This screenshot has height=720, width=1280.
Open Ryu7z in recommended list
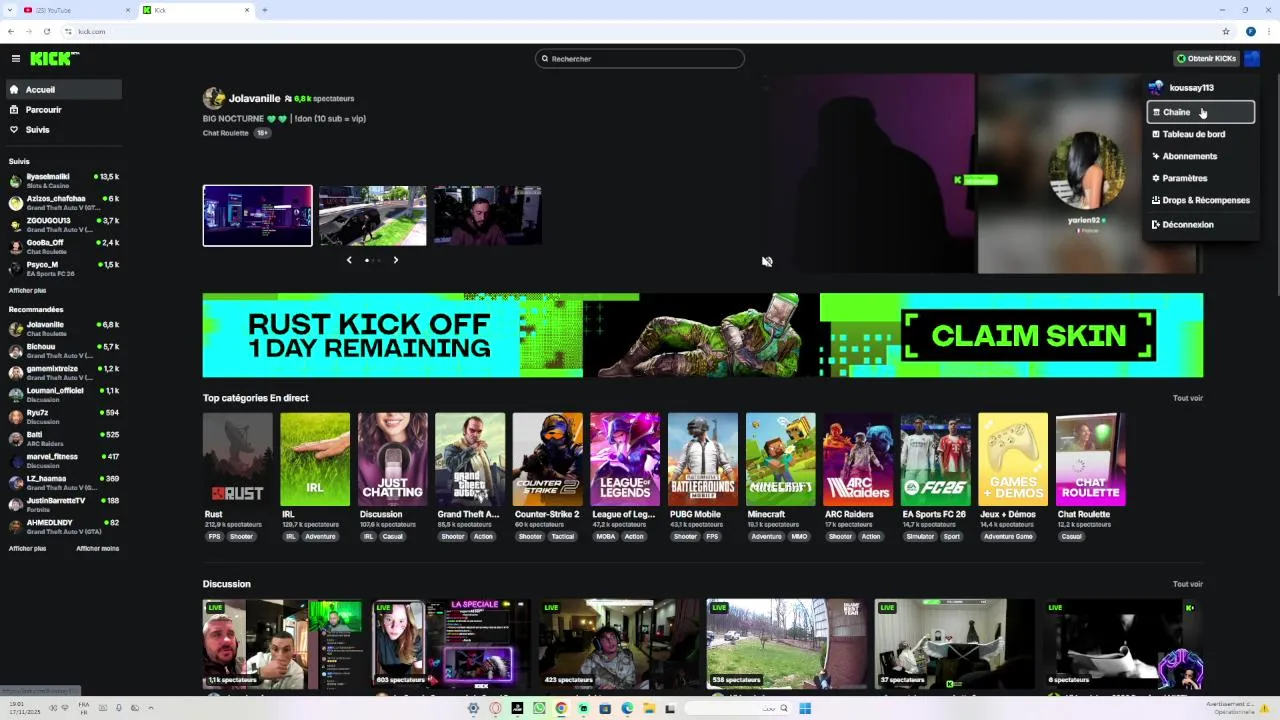click(x=62, y=417)
